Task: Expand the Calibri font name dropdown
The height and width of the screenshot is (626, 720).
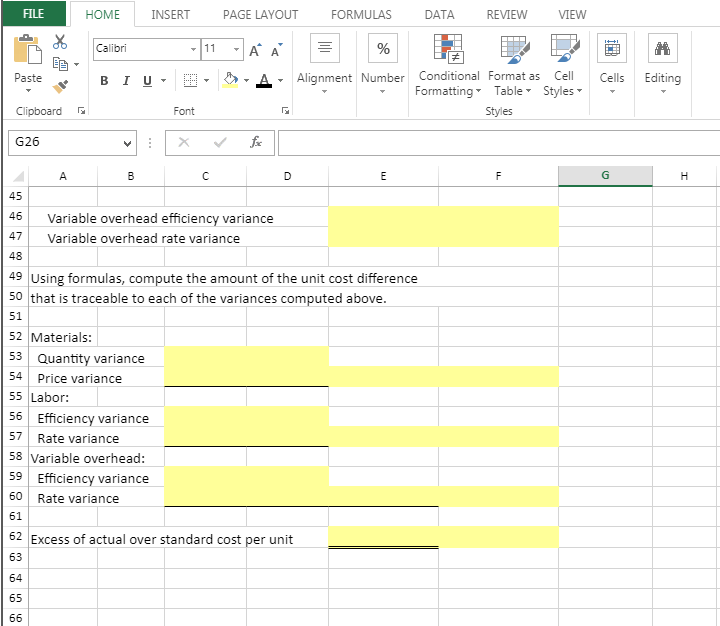Action: coord(193,49)
